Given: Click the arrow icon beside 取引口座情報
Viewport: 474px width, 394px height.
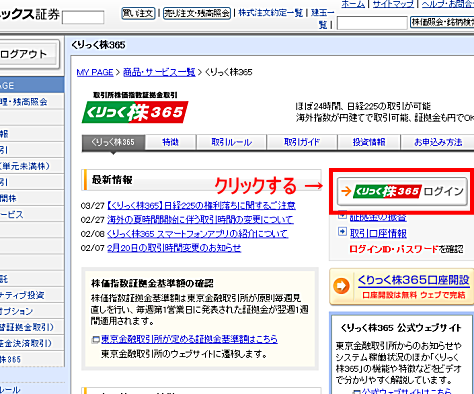Looking at the screenshot, I should [x=342, y=232].
